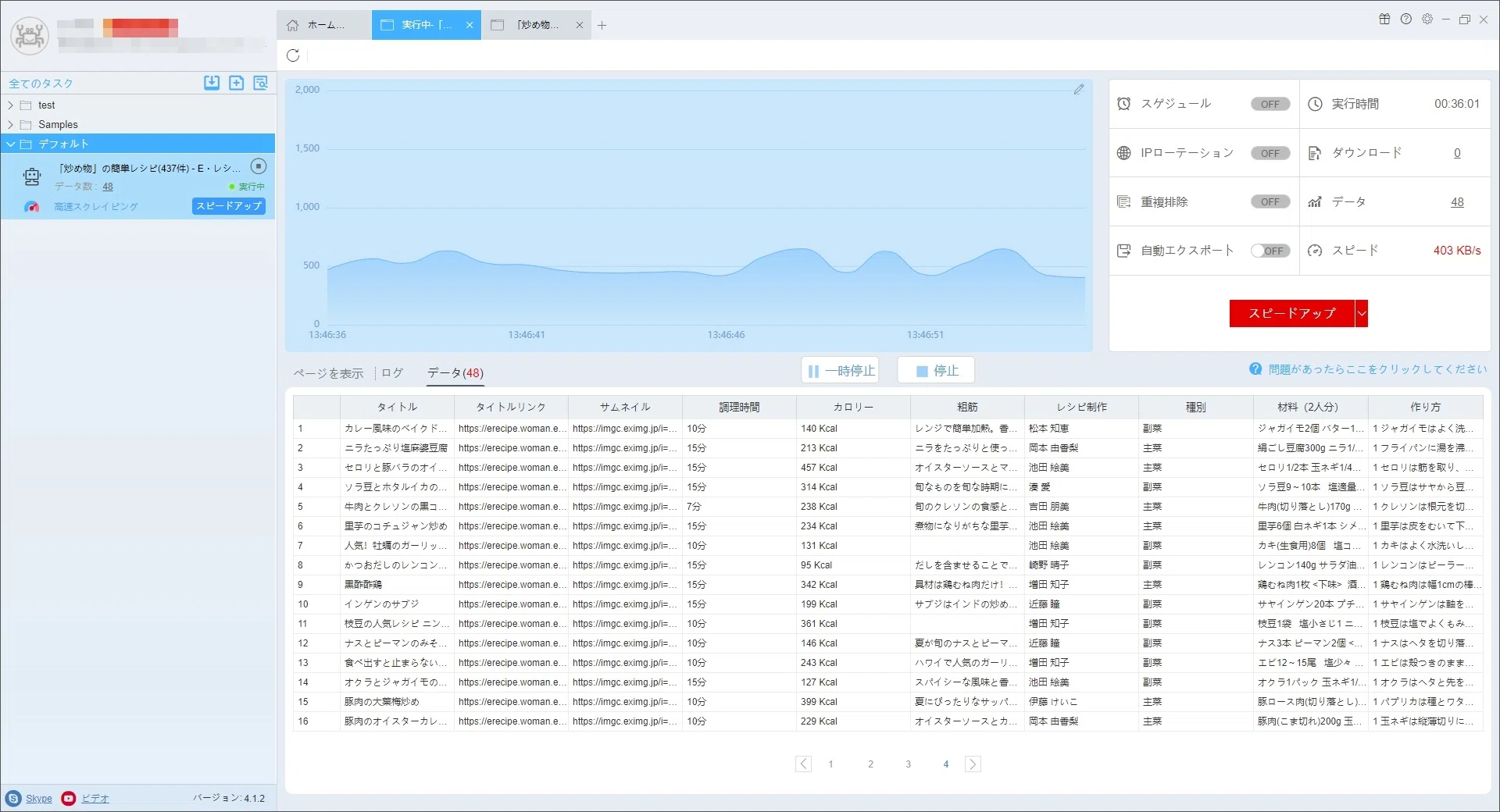Click the データ value 48 in status panel
The image size is (1500, 812).
(1457, 202)
